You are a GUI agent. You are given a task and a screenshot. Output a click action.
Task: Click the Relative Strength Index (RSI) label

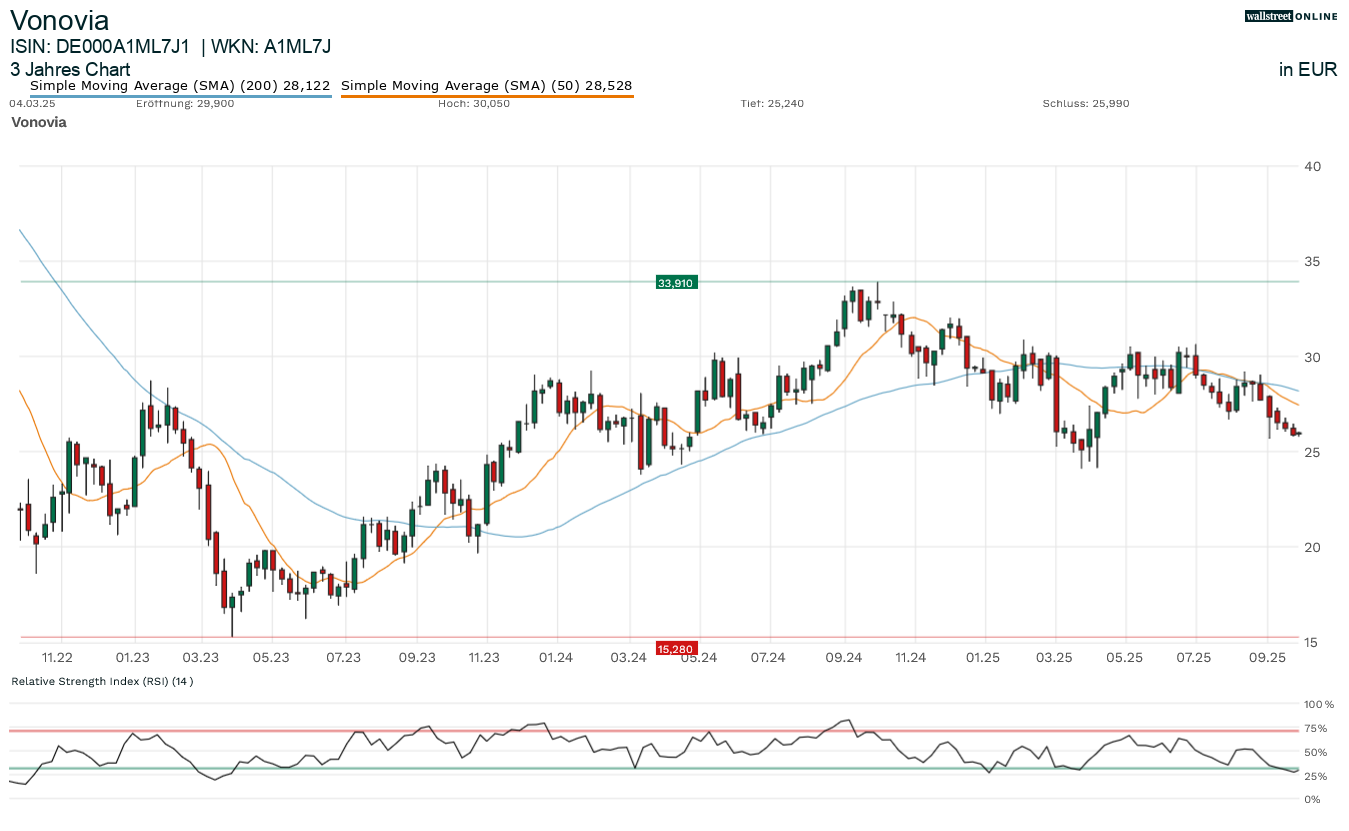tap(102, 681)
